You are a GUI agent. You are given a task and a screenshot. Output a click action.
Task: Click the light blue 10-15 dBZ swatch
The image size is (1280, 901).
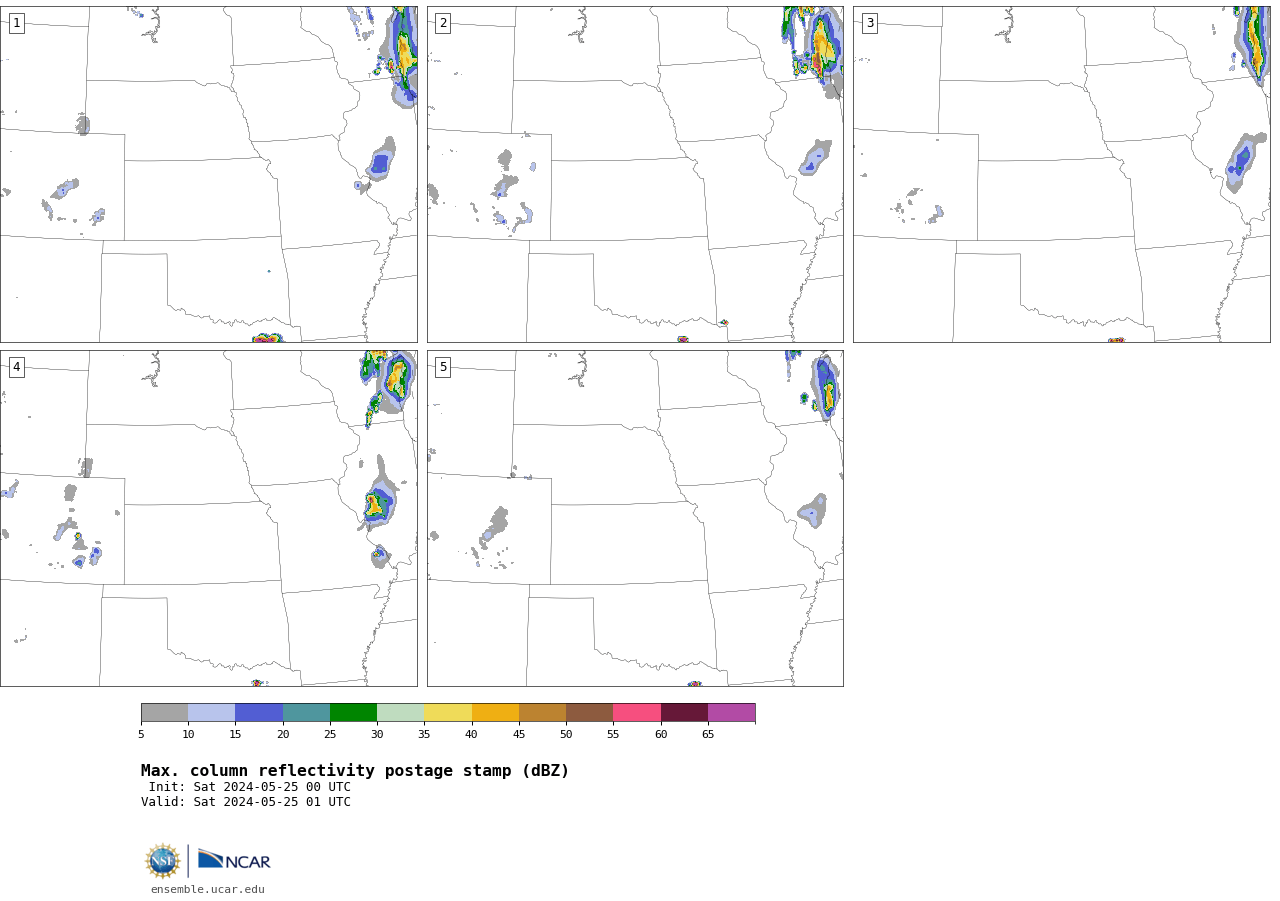[212, 713]
